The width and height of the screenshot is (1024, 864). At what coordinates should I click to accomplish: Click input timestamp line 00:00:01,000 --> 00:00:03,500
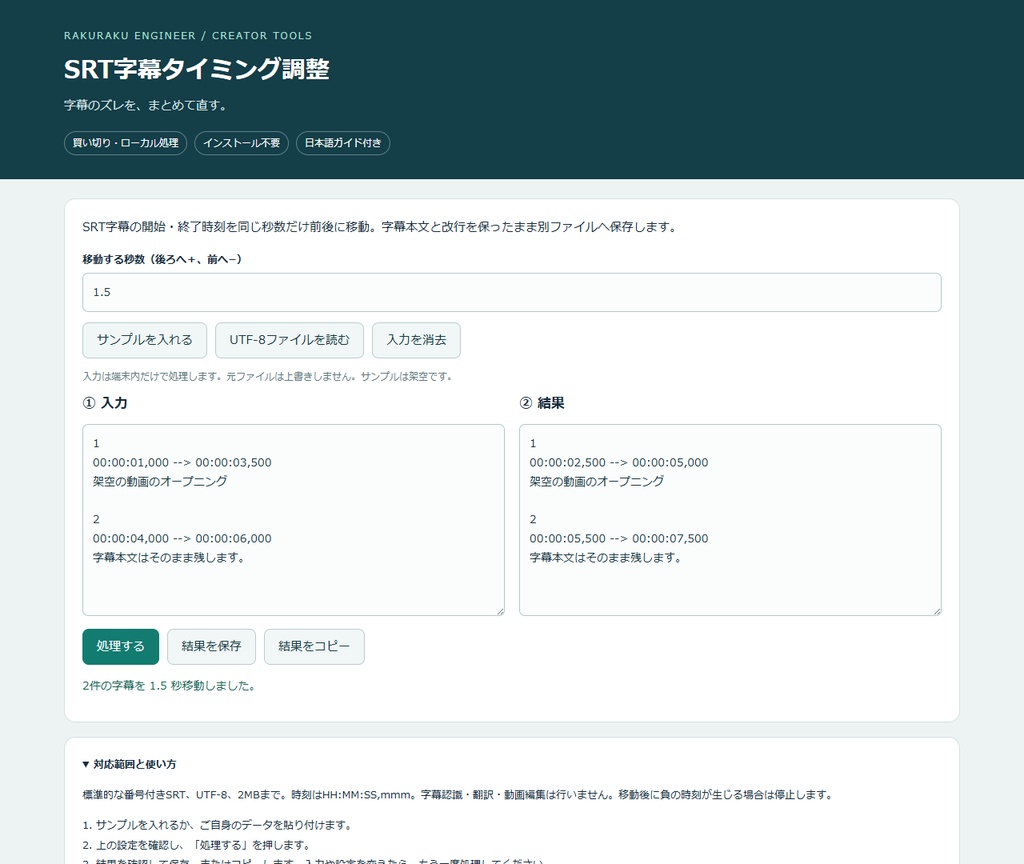click(x=182, y=462)
